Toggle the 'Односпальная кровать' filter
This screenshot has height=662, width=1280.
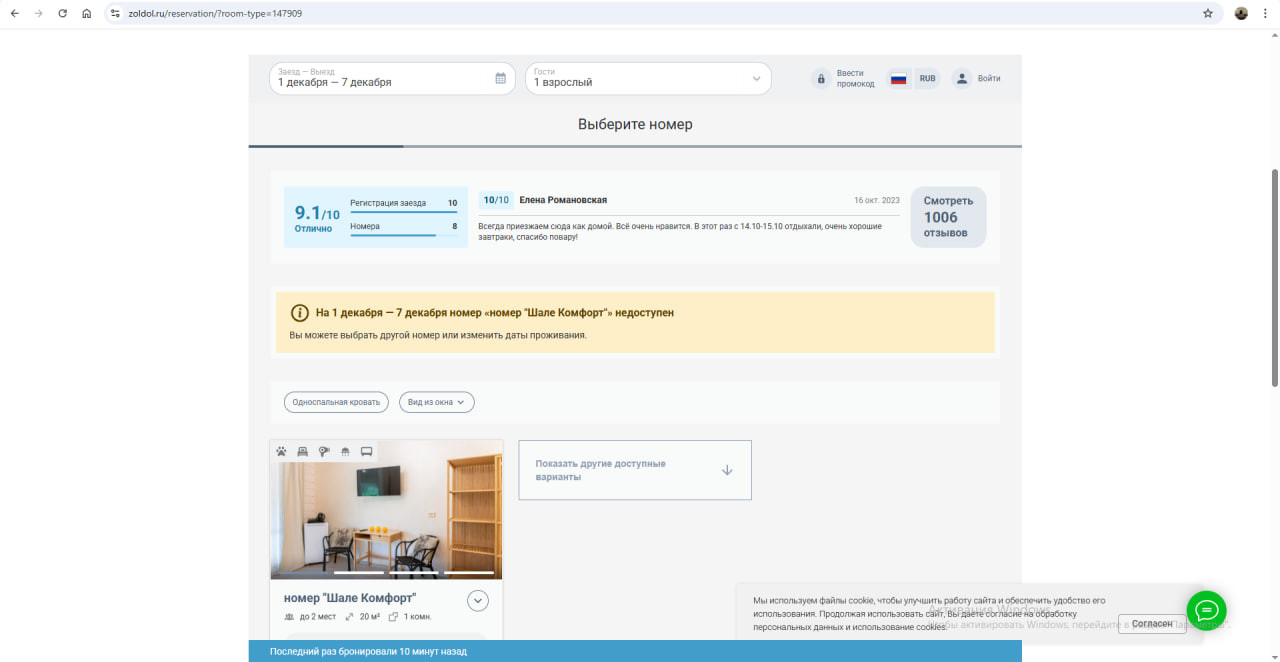click(336, 402)
